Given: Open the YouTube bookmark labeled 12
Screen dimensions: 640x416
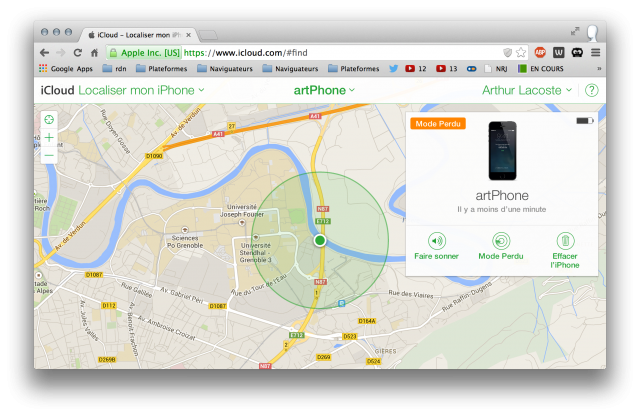Looking at the screenshot, I should click(416, 69).
